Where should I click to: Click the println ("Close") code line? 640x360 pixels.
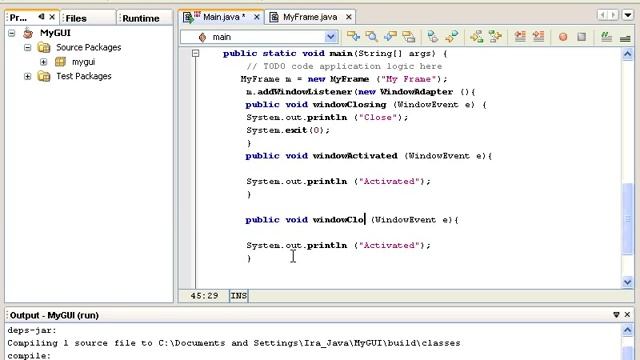point(327,118)
